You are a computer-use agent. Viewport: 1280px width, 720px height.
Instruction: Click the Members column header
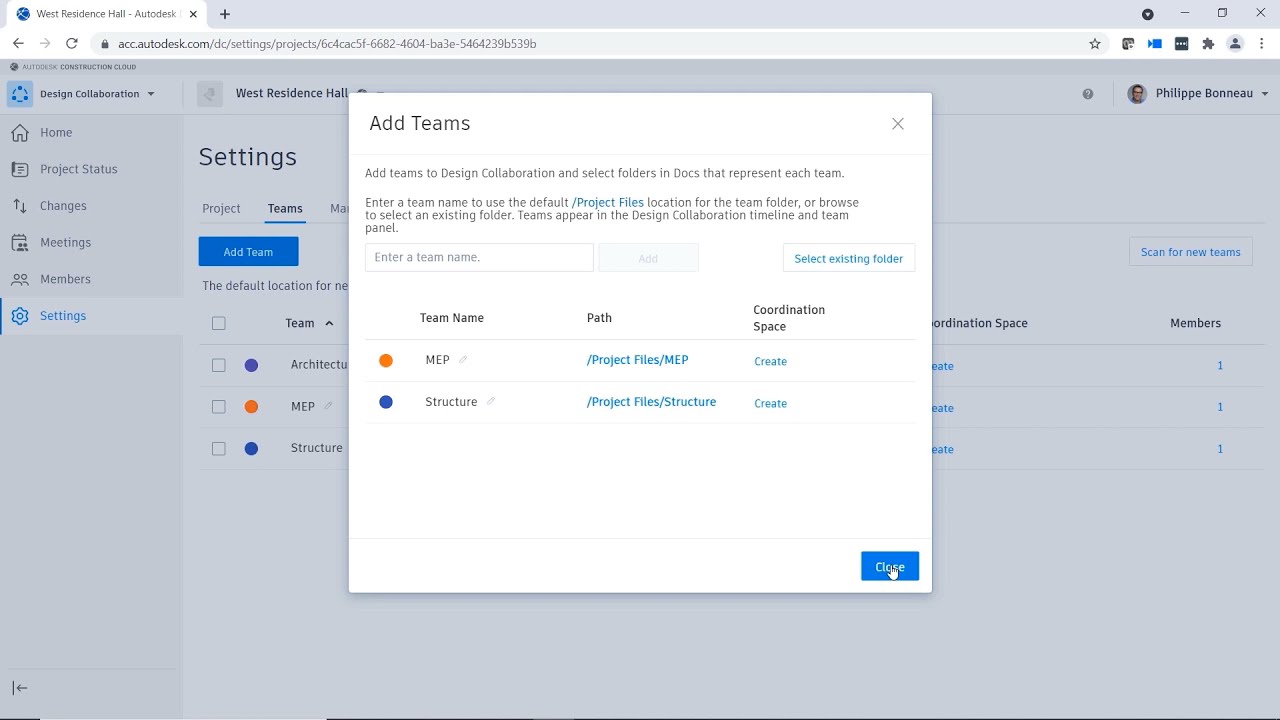coord(1195,323)
